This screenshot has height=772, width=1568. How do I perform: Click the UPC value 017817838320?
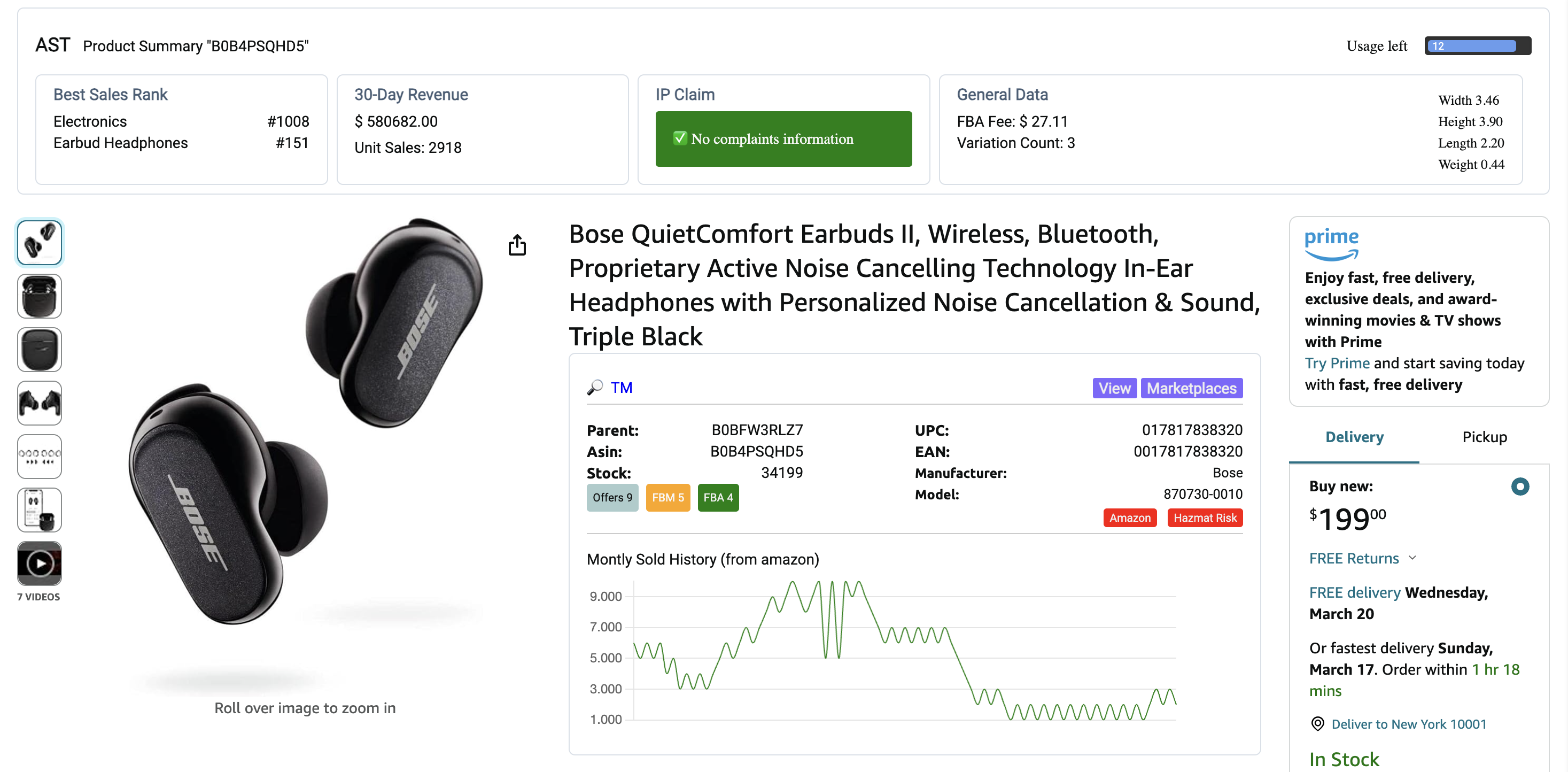tap(1192, 430)
